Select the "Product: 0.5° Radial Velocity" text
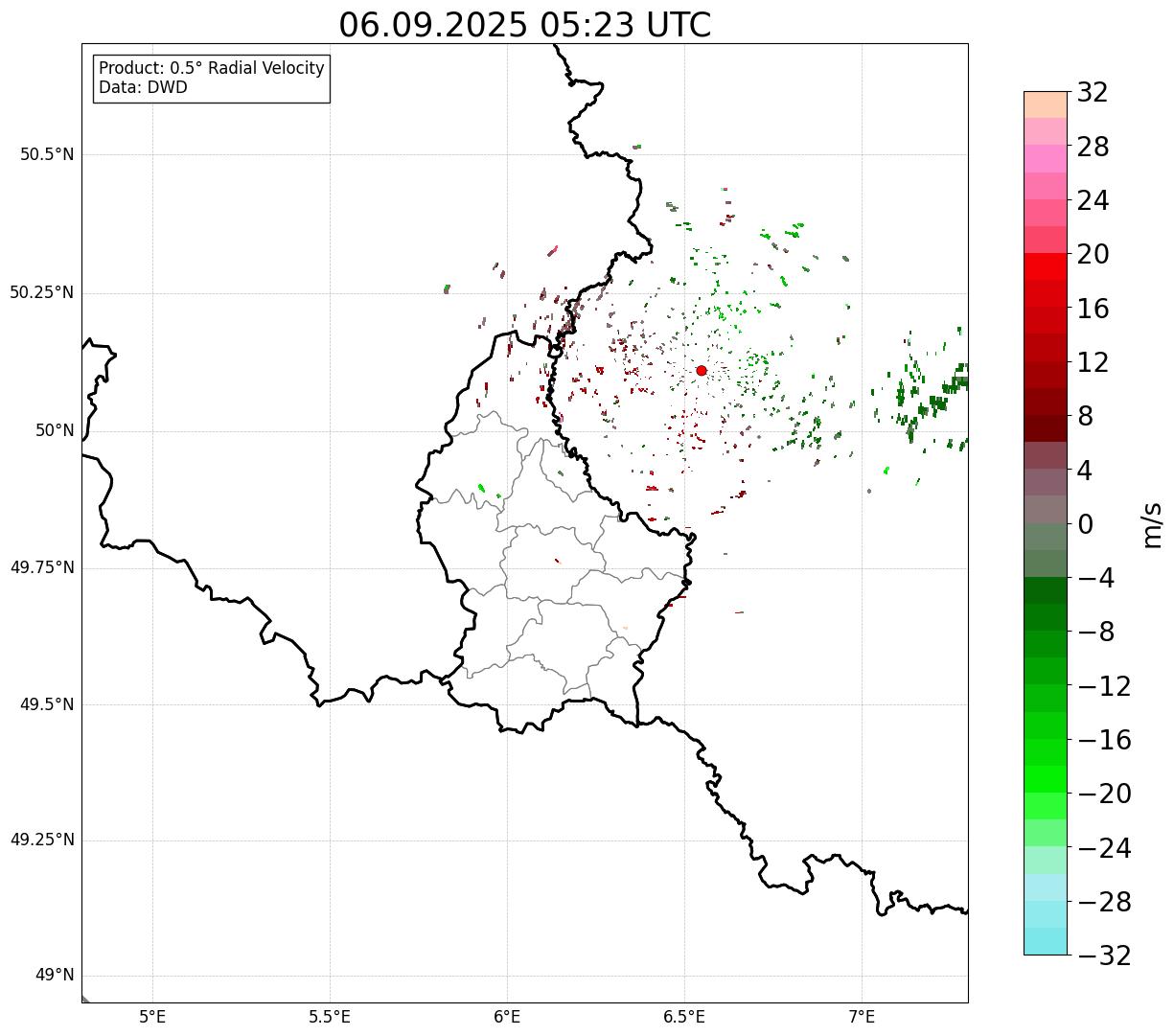The width and height of the screenshot is (1174, 1036). (x=212, y=69)
